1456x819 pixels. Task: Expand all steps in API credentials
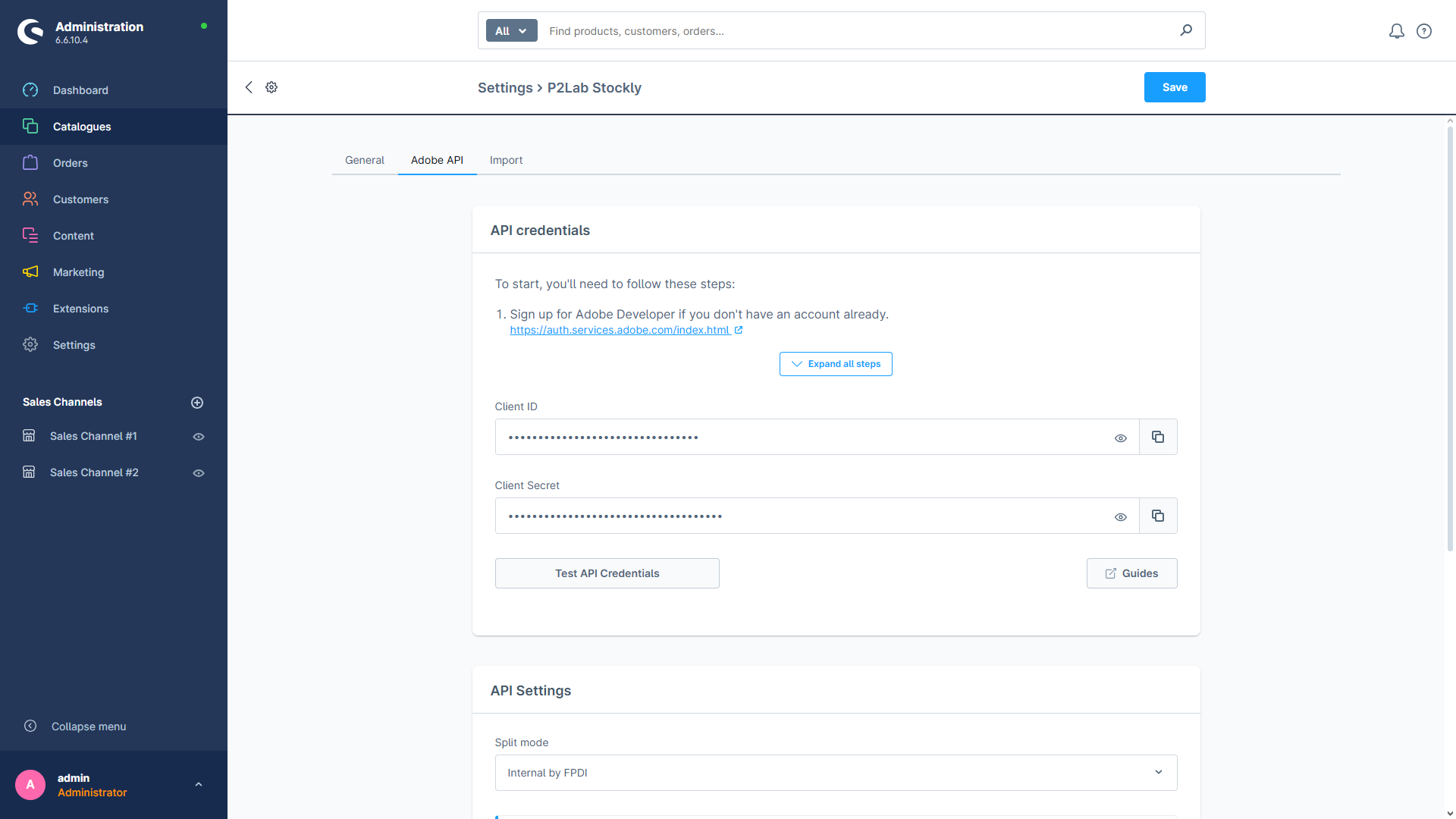[836, 364]
